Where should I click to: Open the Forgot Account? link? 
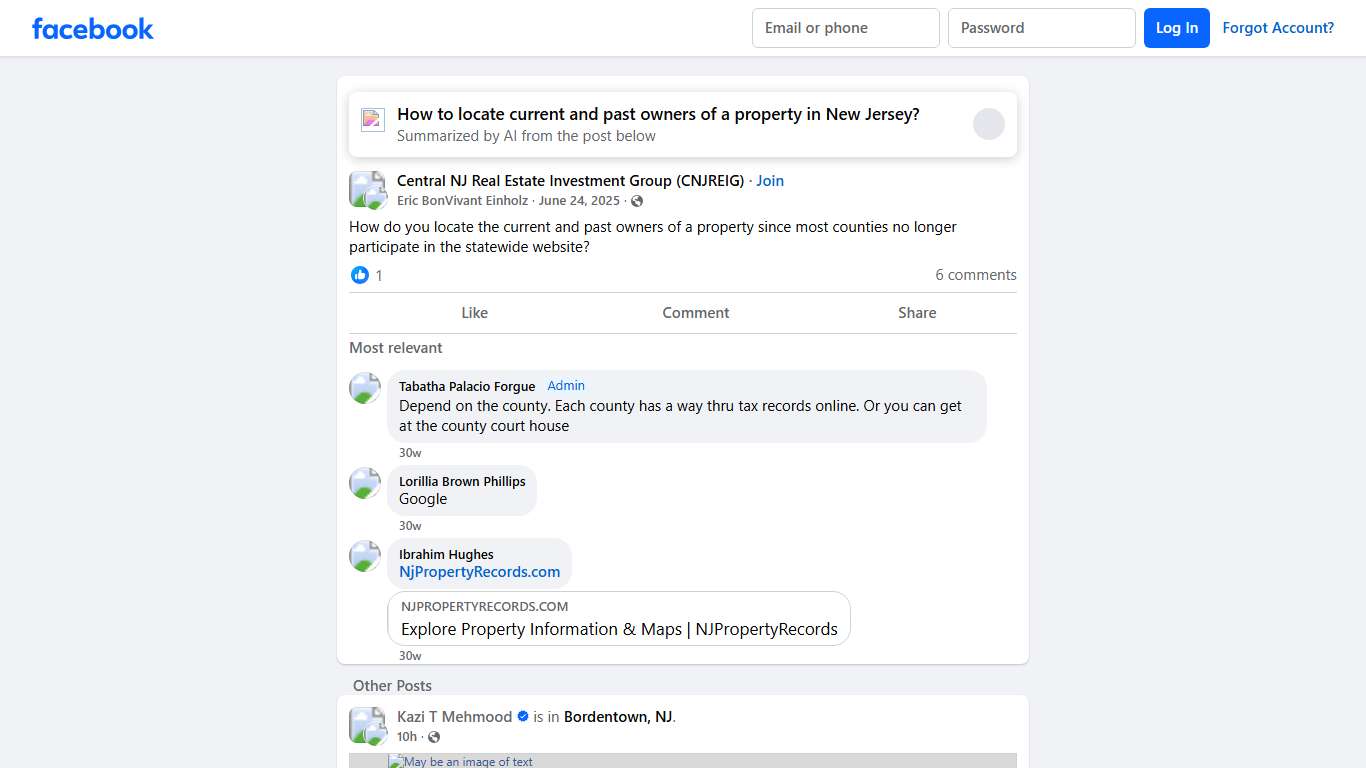[x=1279, y=28]
